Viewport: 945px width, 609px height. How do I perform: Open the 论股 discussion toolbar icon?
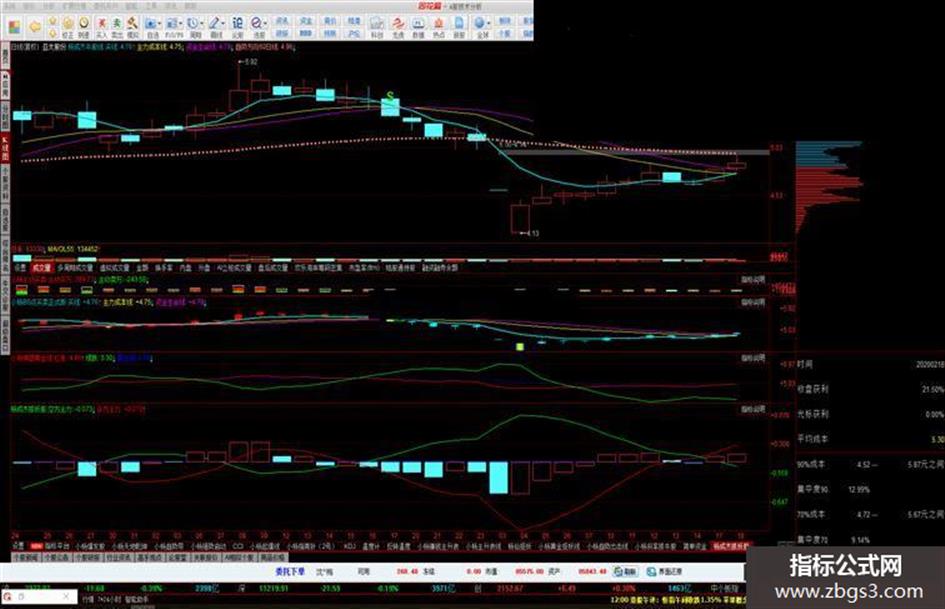(237, 27)
